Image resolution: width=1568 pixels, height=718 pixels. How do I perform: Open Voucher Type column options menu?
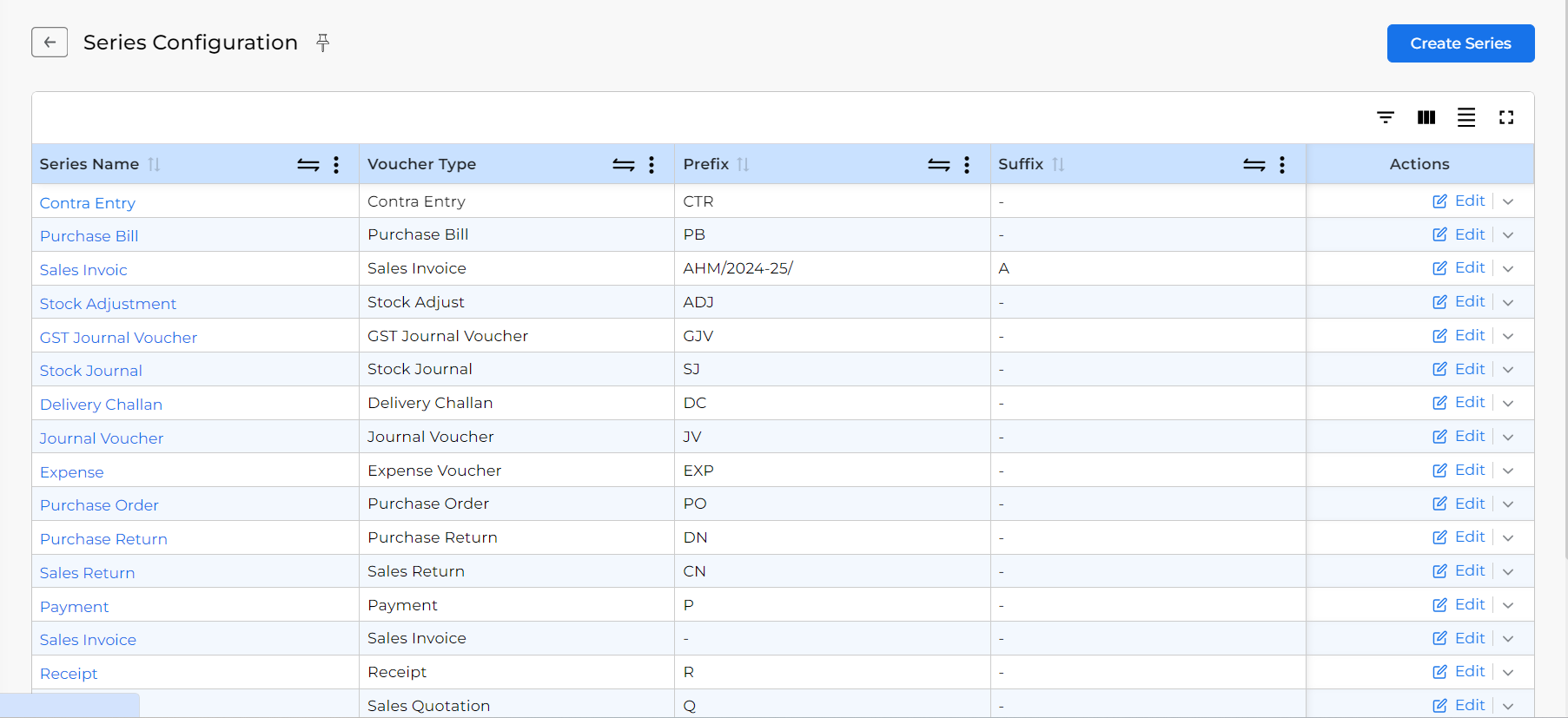pos(652,165)
